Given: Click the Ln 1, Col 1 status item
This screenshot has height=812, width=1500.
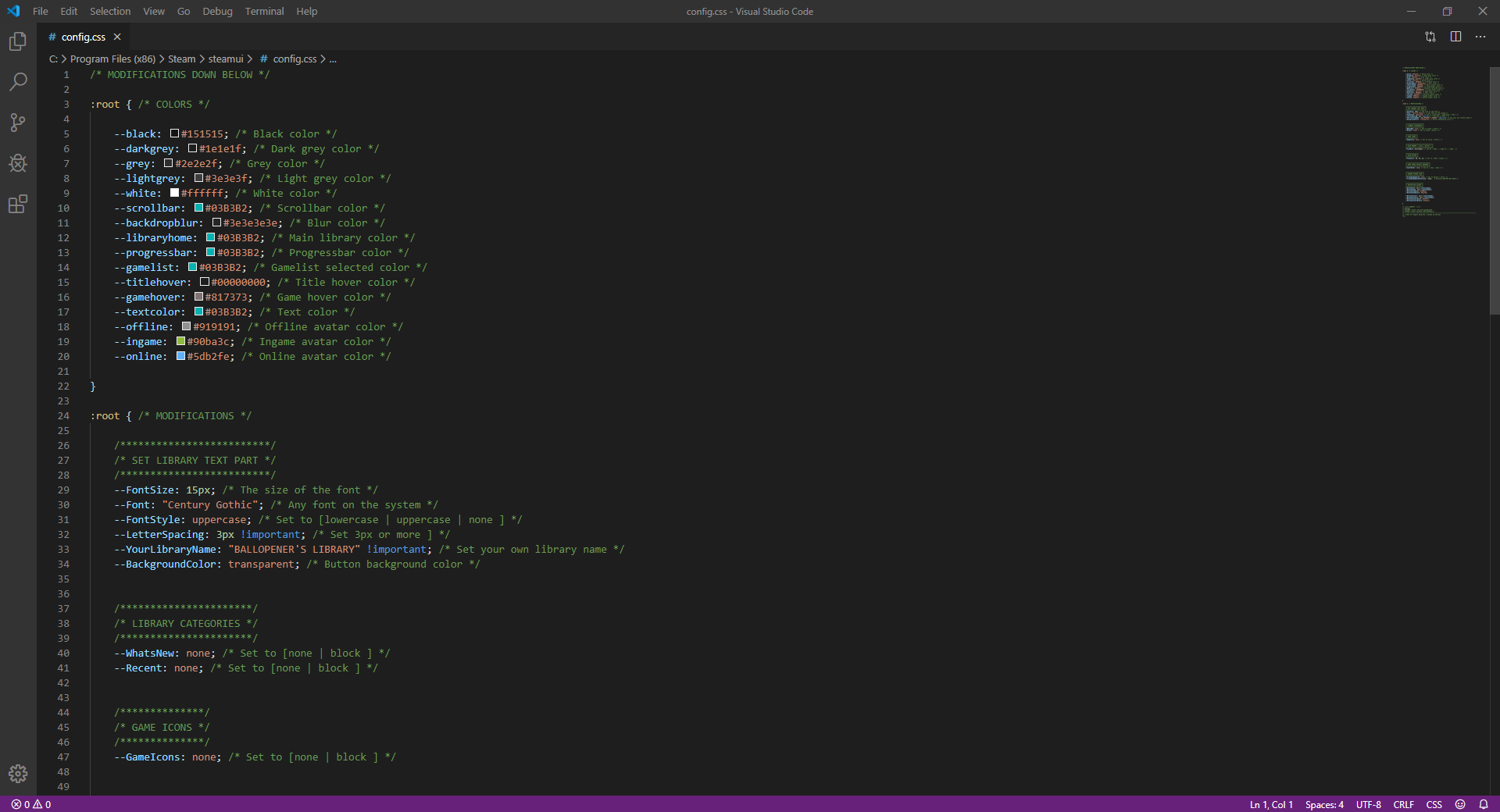Looking at the screenshot, I should point(1271,804).
